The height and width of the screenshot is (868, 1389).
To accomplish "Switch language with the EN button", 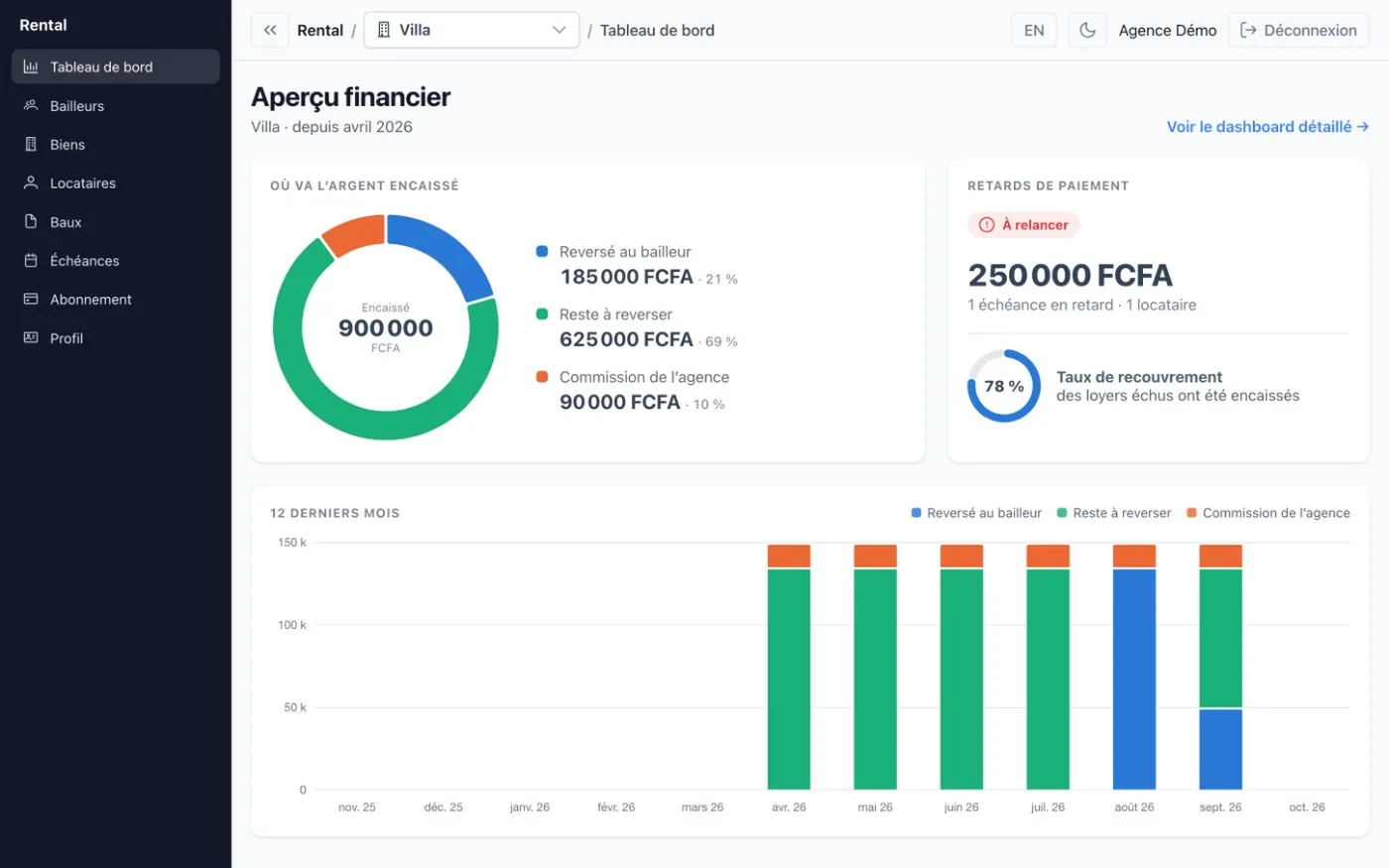I will tap(1034, 30).
